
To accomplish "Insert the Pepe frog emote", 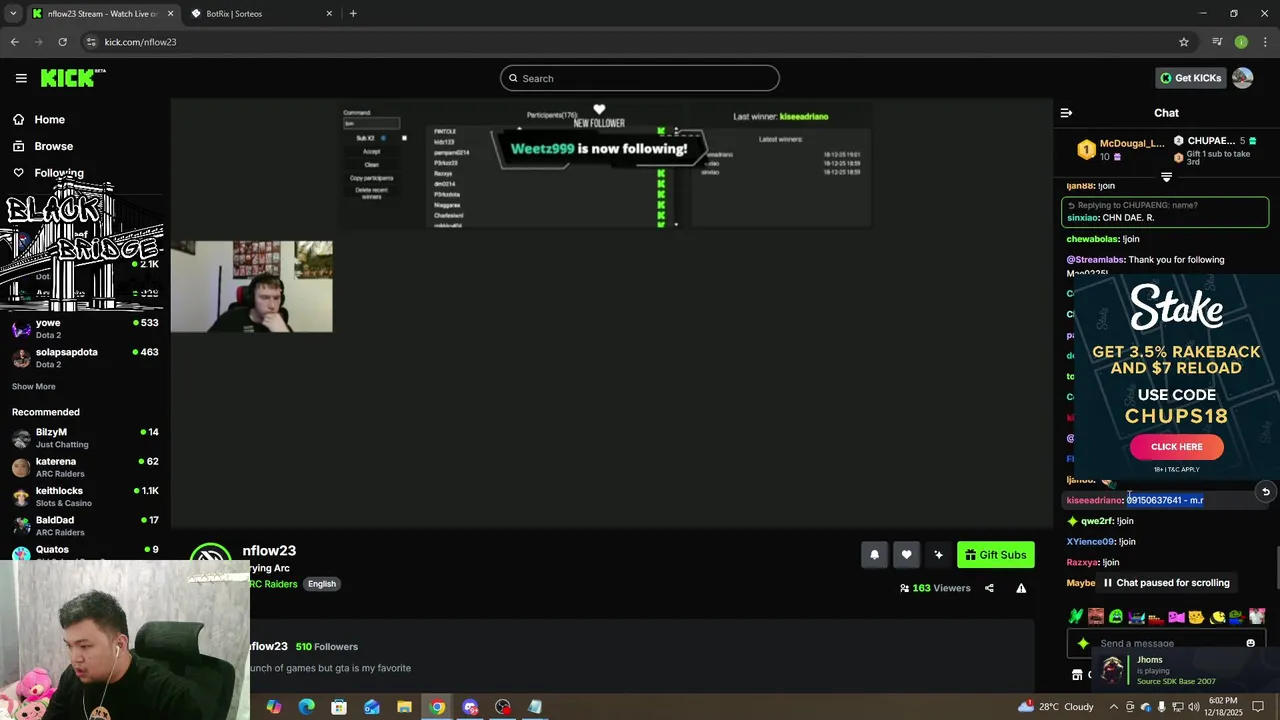I will pos(1236,616).
